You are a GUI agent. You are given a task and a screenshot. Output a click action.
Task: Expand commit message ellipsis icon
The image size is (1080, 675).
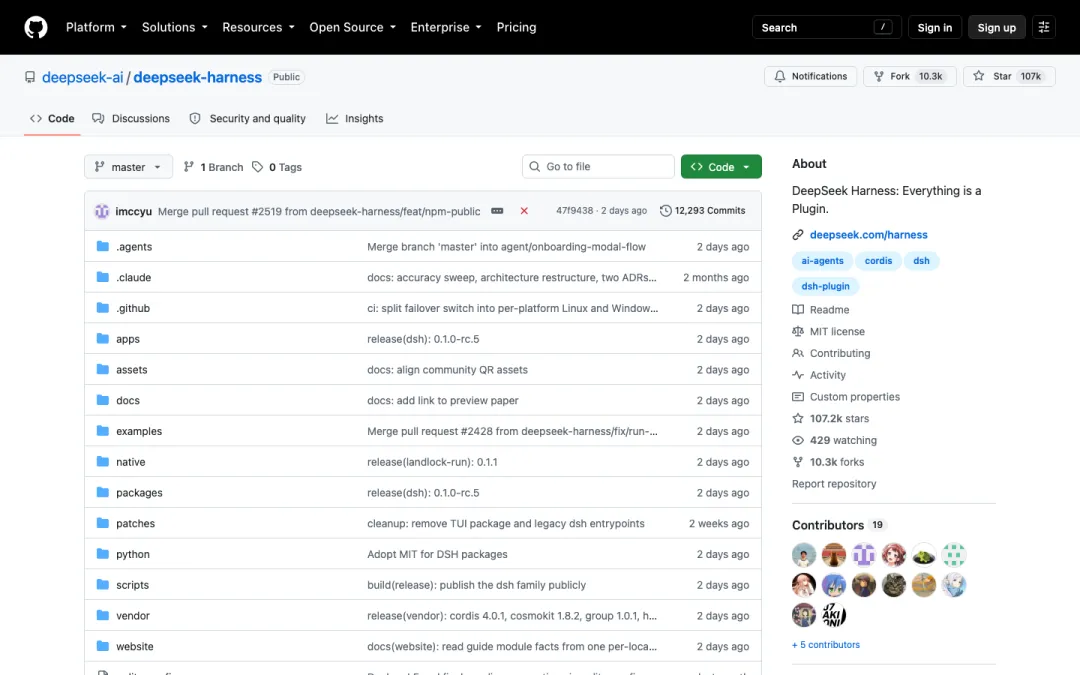tap(497, 211)
